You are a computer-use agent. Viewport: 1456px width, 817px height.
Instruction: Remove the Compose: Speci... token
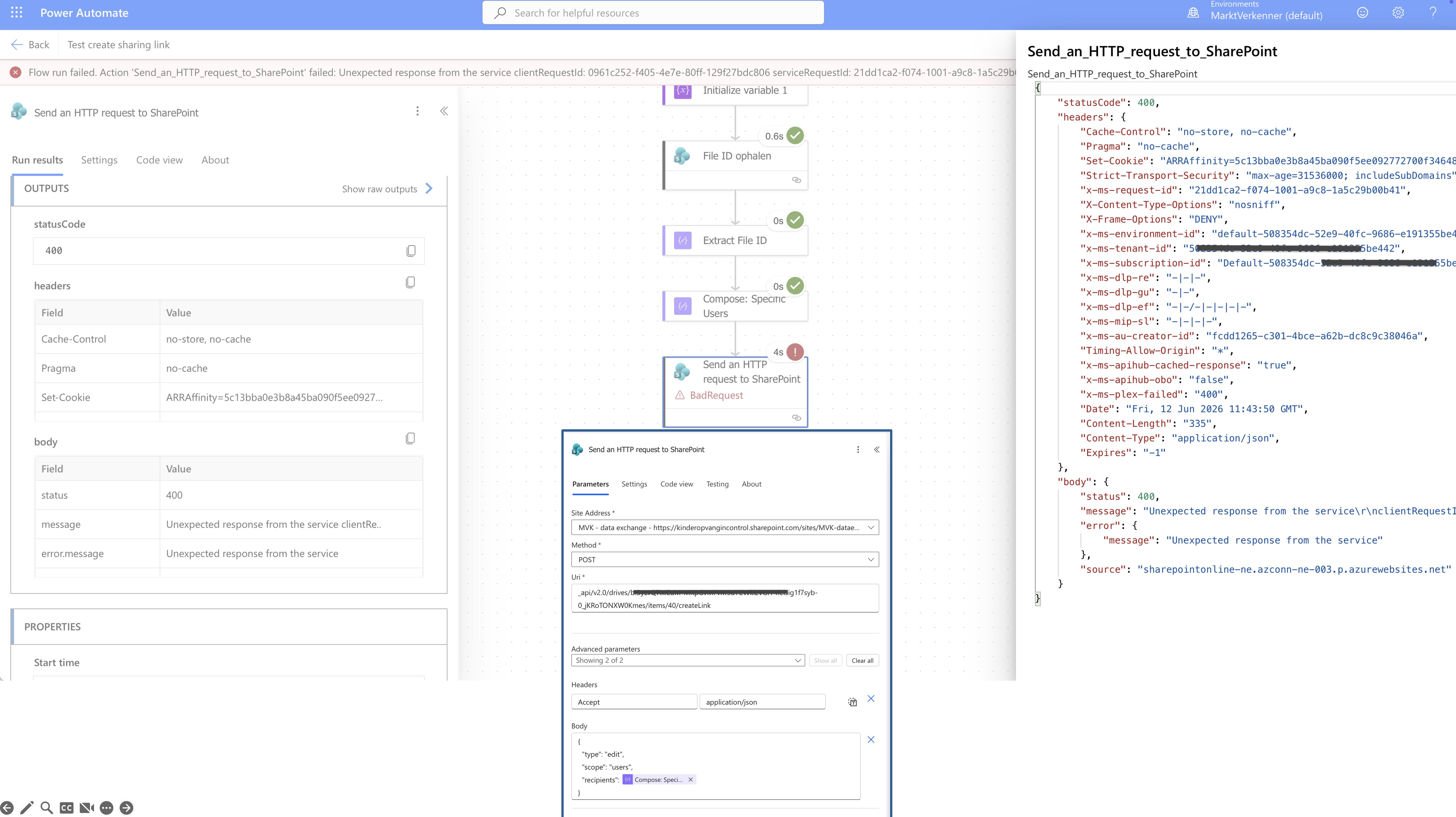coord(690,780)
